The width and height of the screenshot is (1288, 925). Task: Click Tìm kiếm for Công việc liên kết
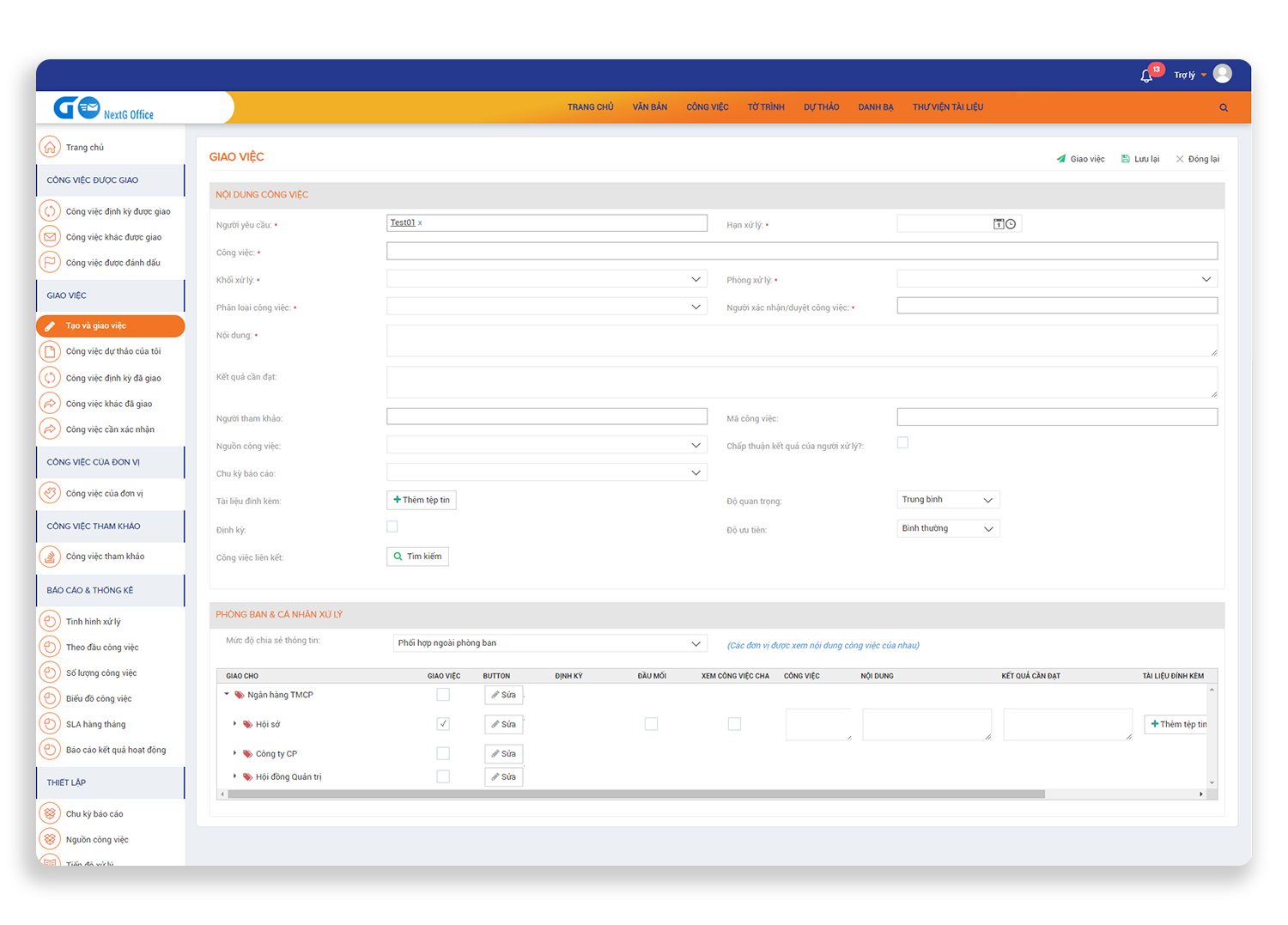click(418, 557)
